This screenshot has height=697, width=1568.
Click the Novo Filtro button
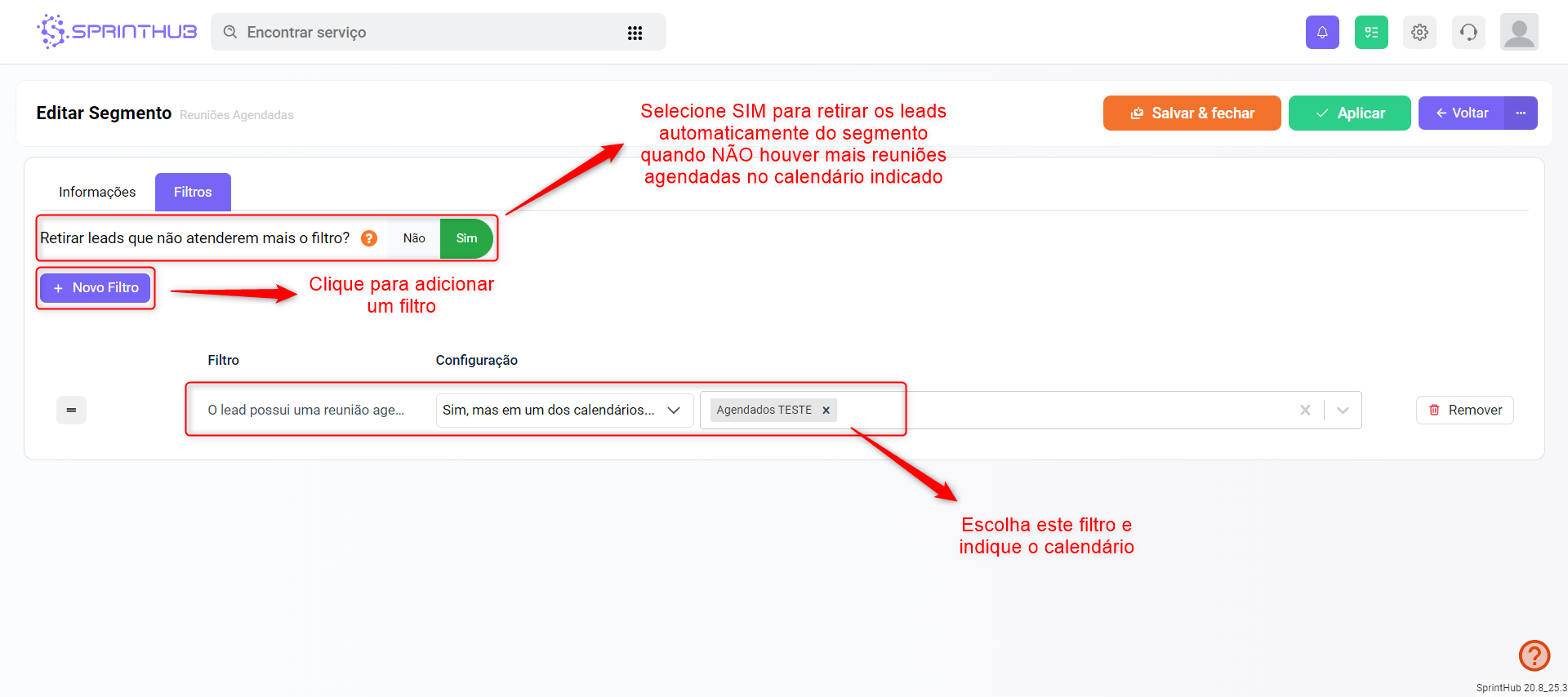click(x=96, y=287)
